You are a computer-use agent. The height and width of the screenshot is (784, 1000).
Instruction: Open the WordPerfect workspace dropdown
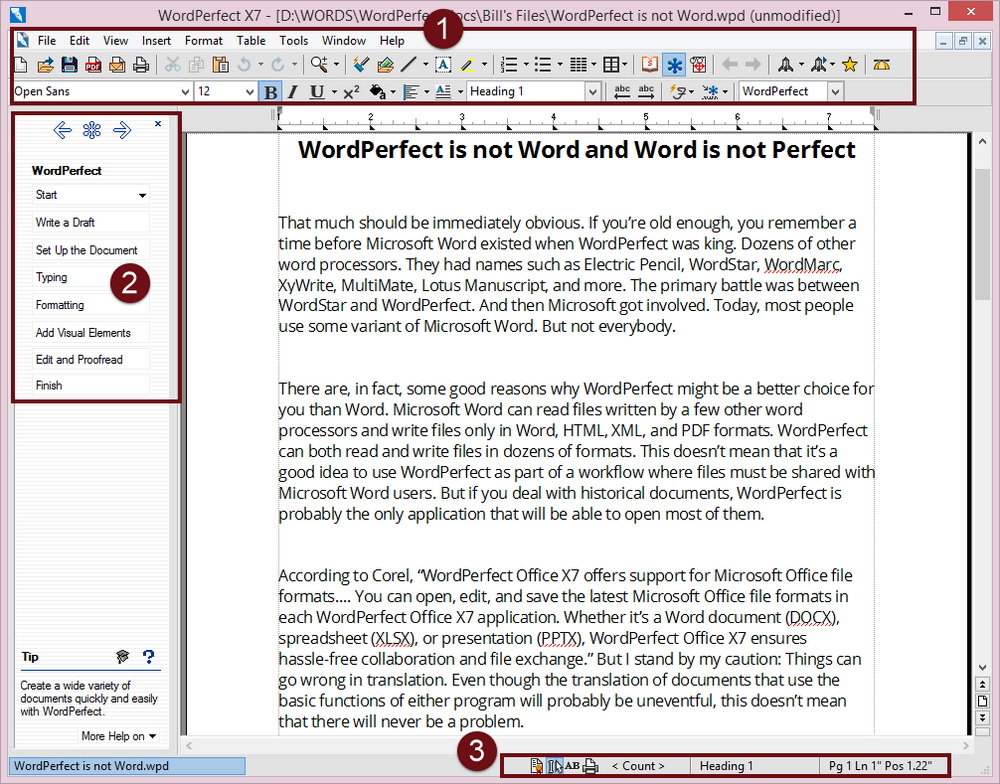[x=835, y=92]
